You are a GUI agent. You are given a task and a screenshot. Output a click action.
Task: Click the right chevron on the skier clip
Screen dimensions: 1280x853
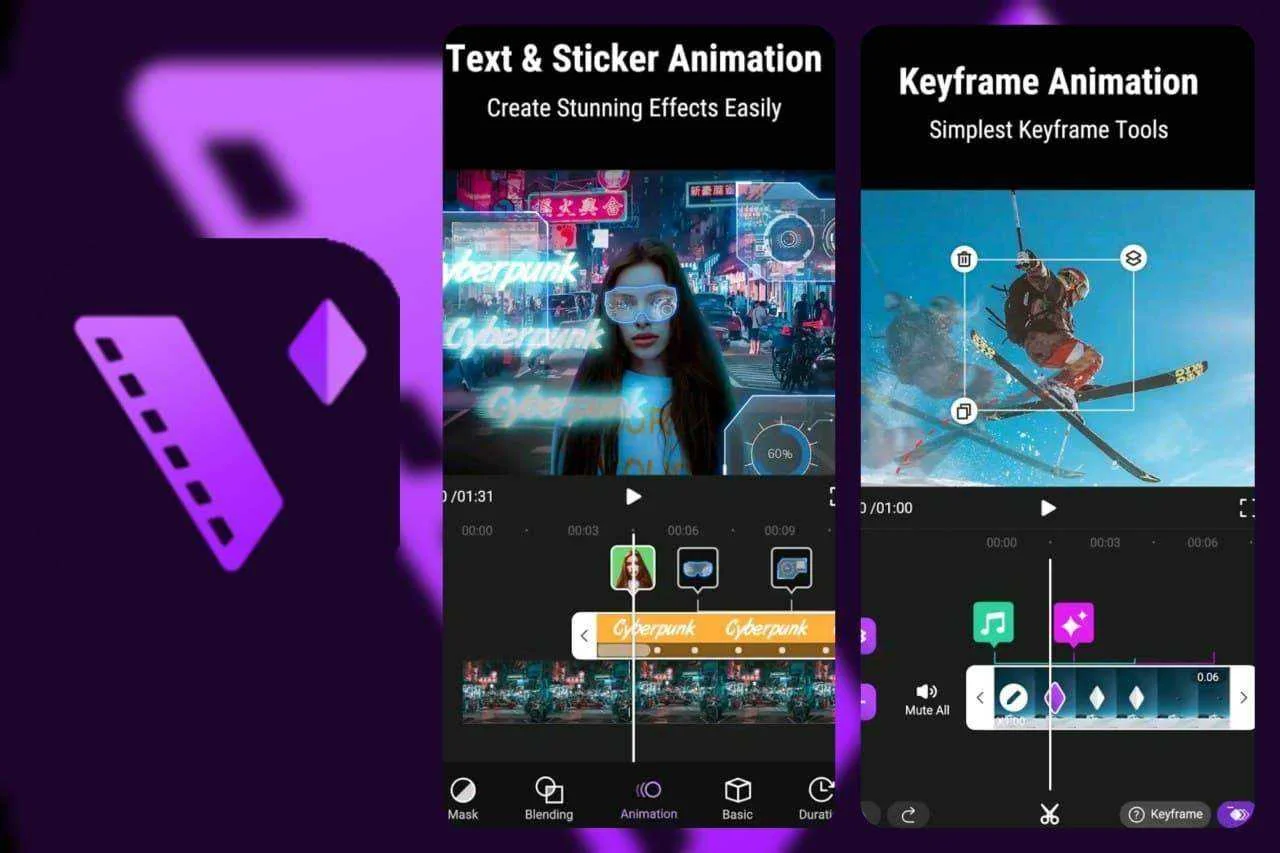(1243, 698)
